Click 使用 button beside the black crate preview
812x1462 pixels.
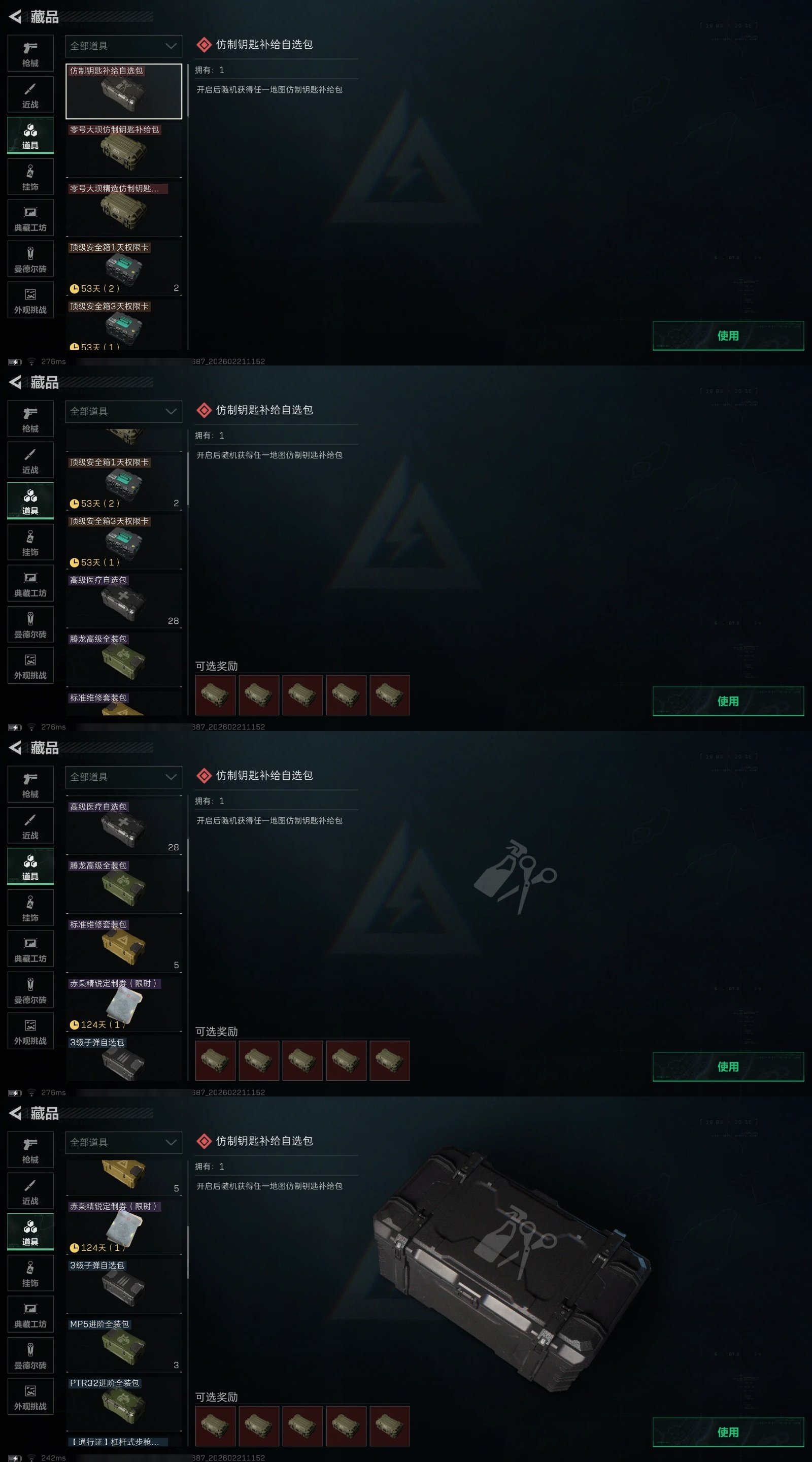tap(728, 1432)
